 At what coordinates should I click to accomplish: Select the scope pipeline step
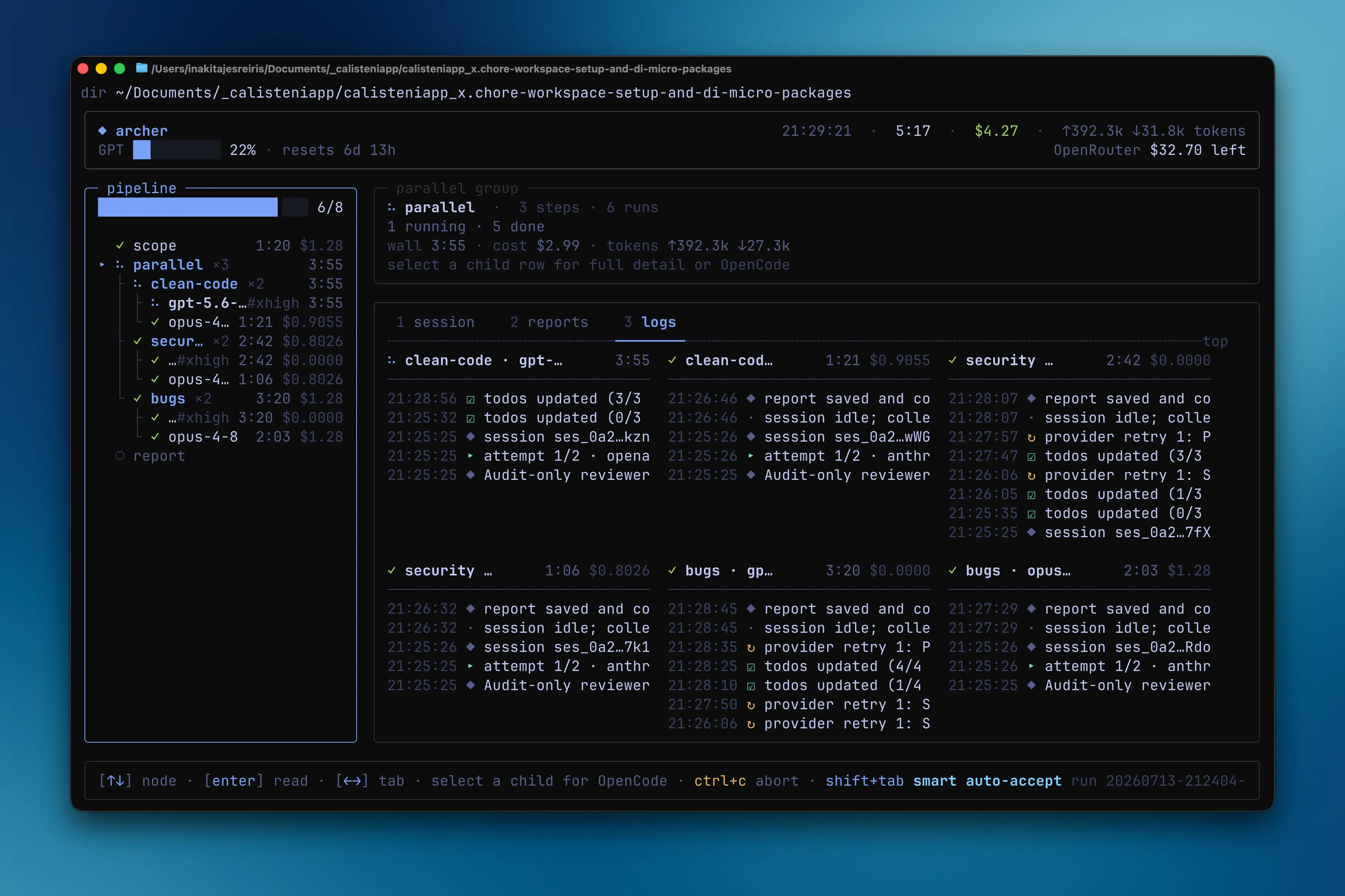pyautogui.click(x=229, y=246)
